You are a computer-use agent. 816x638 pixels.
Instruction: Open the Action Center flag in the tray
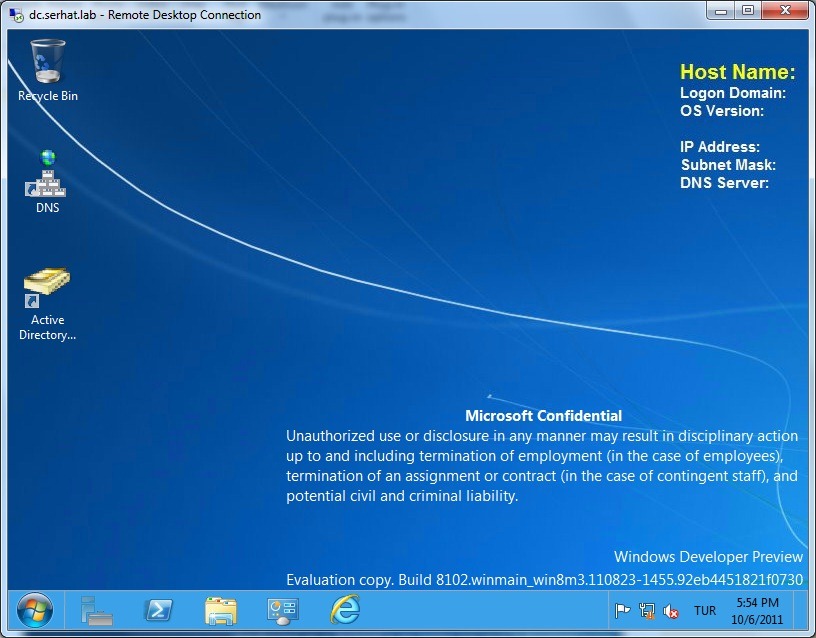[622, 610]
